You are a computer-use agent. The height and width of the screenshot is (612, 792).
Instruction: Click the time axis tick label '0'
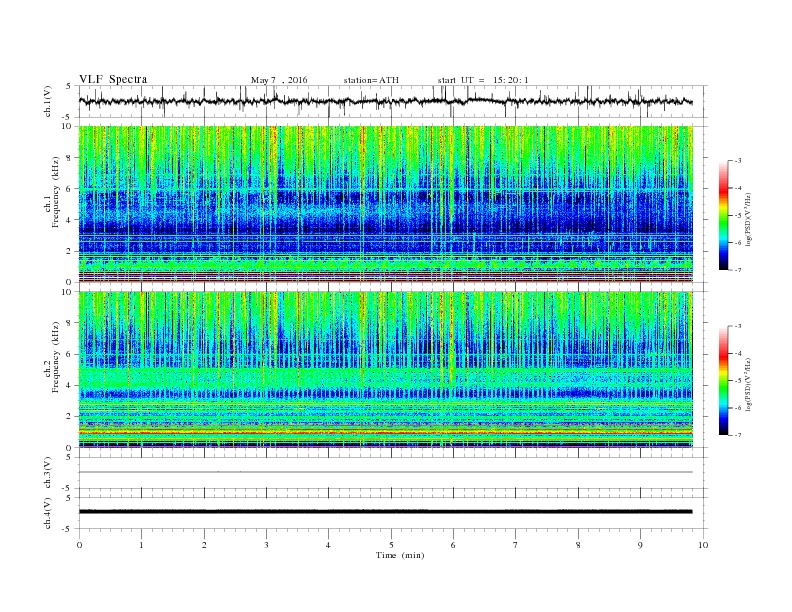[79, 545]
